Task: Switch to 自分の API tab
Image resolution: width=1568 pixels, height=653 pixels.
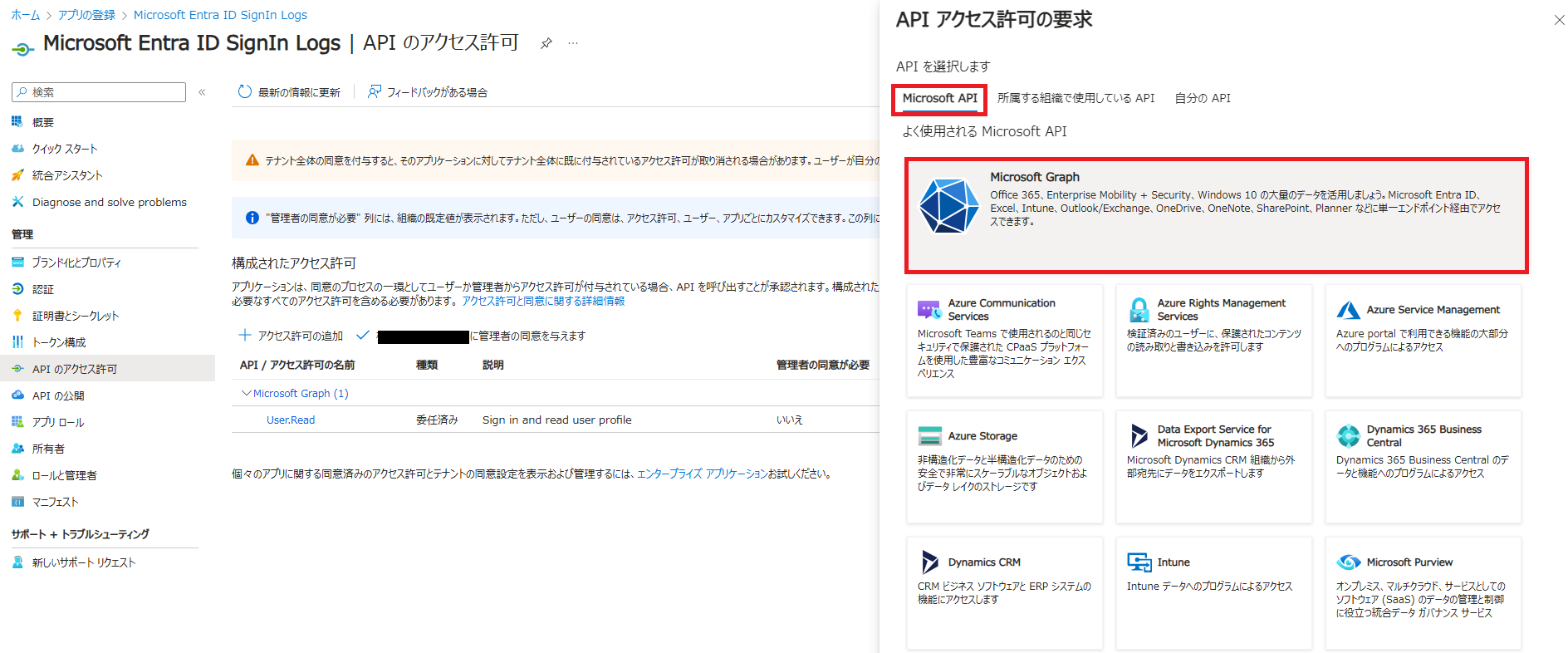Action: pyautogui.click(x=1202, y=98)
